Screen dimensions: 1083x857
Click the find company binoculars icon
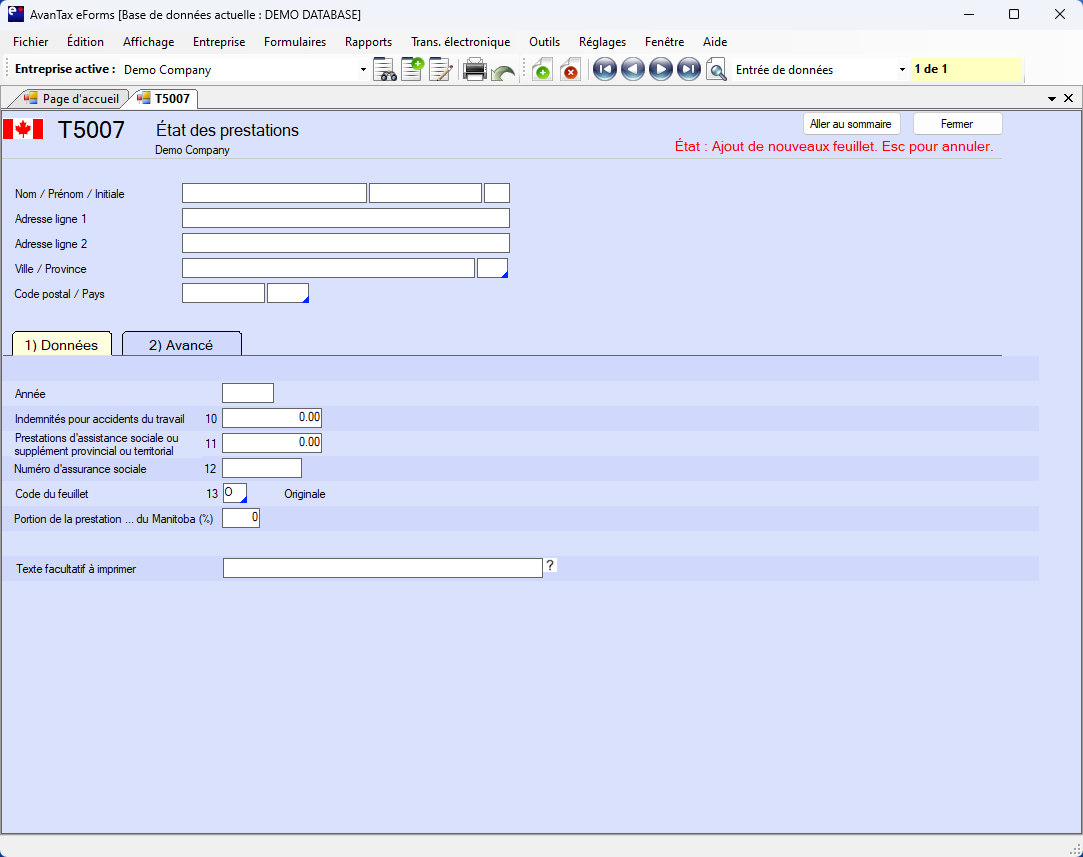tap(385, 70)
